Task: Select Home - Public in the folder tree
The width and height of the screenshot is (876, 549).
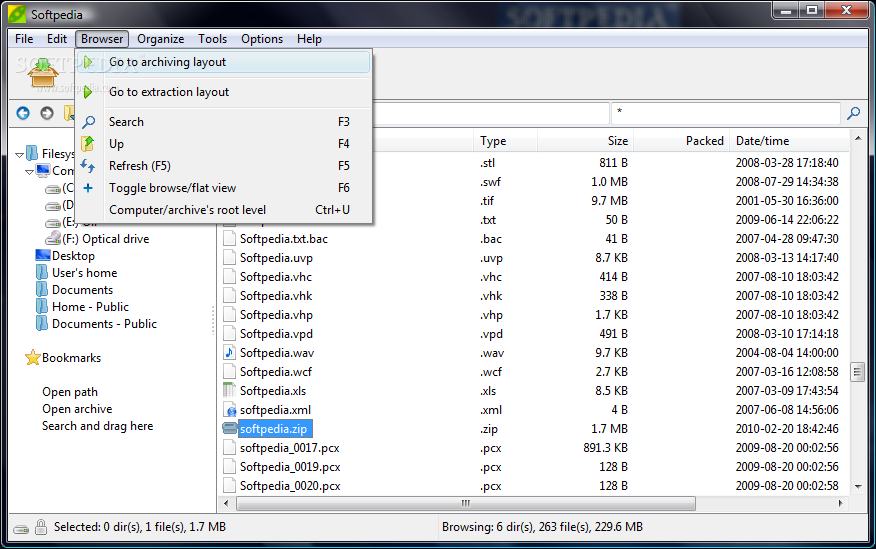Action: tap(90, 307)
